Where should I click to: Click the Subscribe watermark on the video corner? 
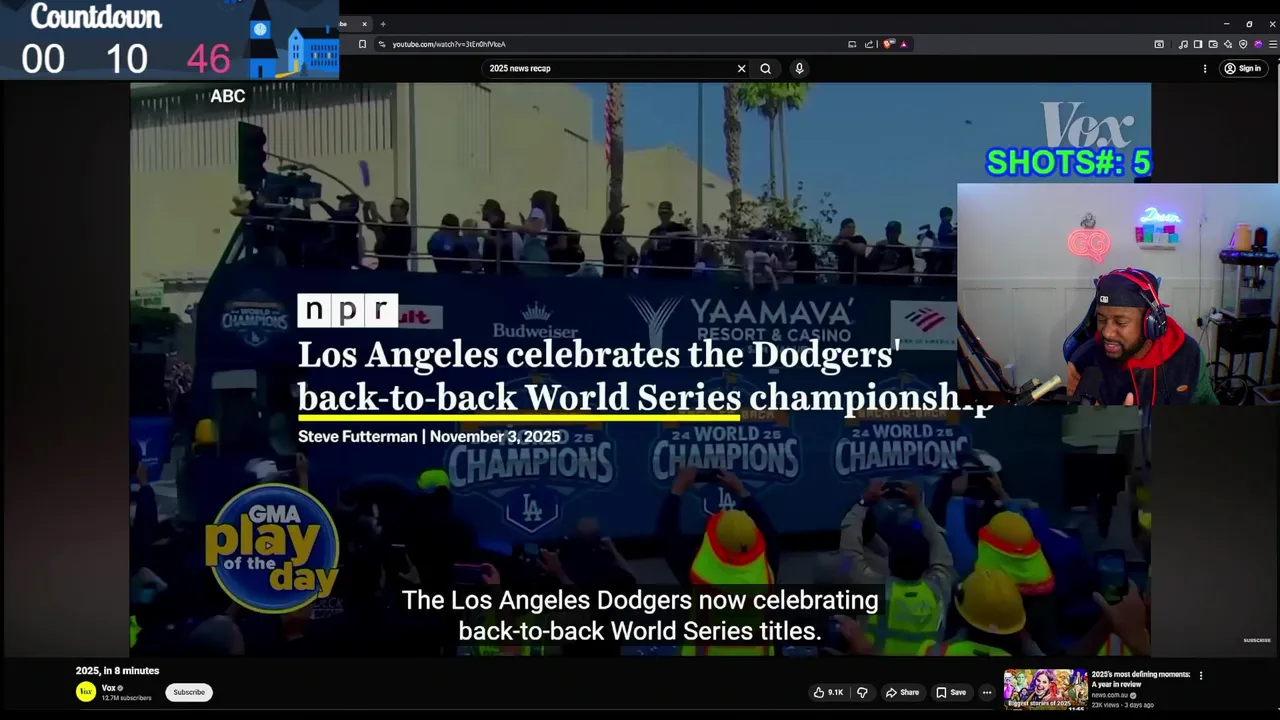(1257, 640)
